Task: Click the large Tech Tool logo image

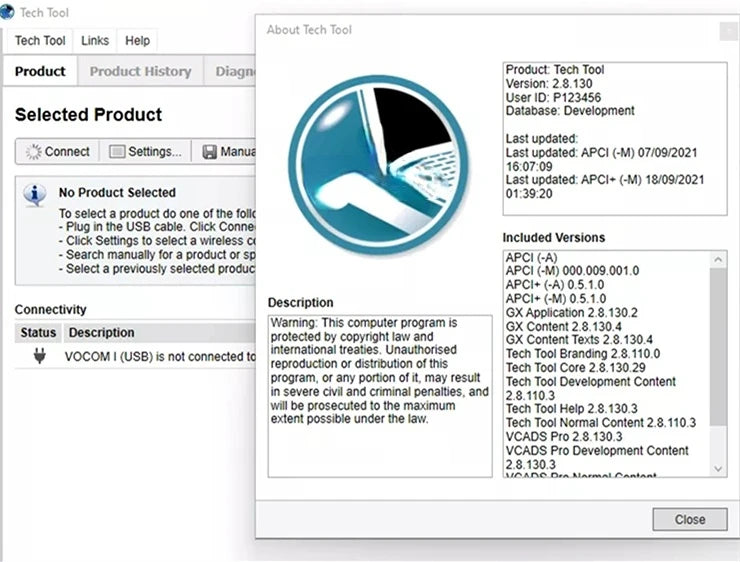Action: click(x=379, y=165)
